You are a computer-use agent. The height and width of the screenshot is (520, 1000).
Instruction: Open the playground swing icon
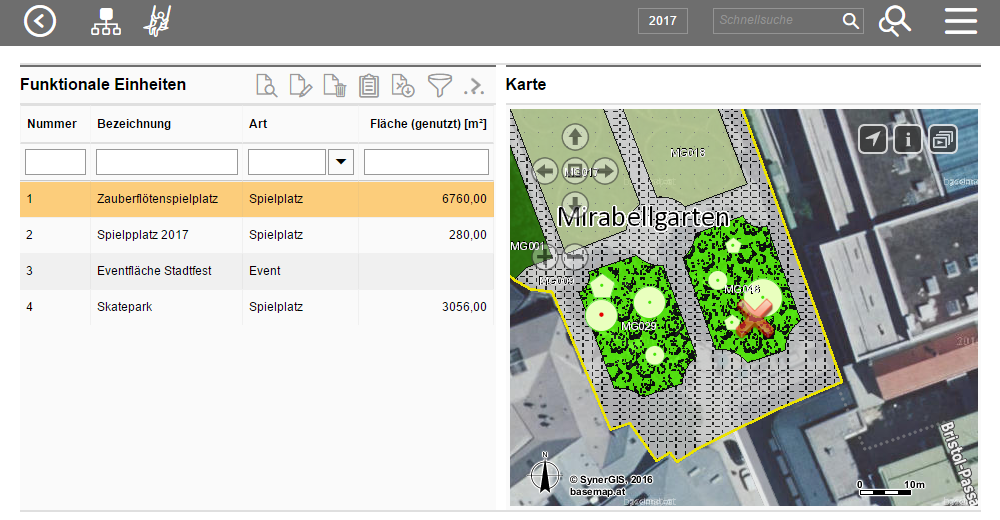(158, 21)
